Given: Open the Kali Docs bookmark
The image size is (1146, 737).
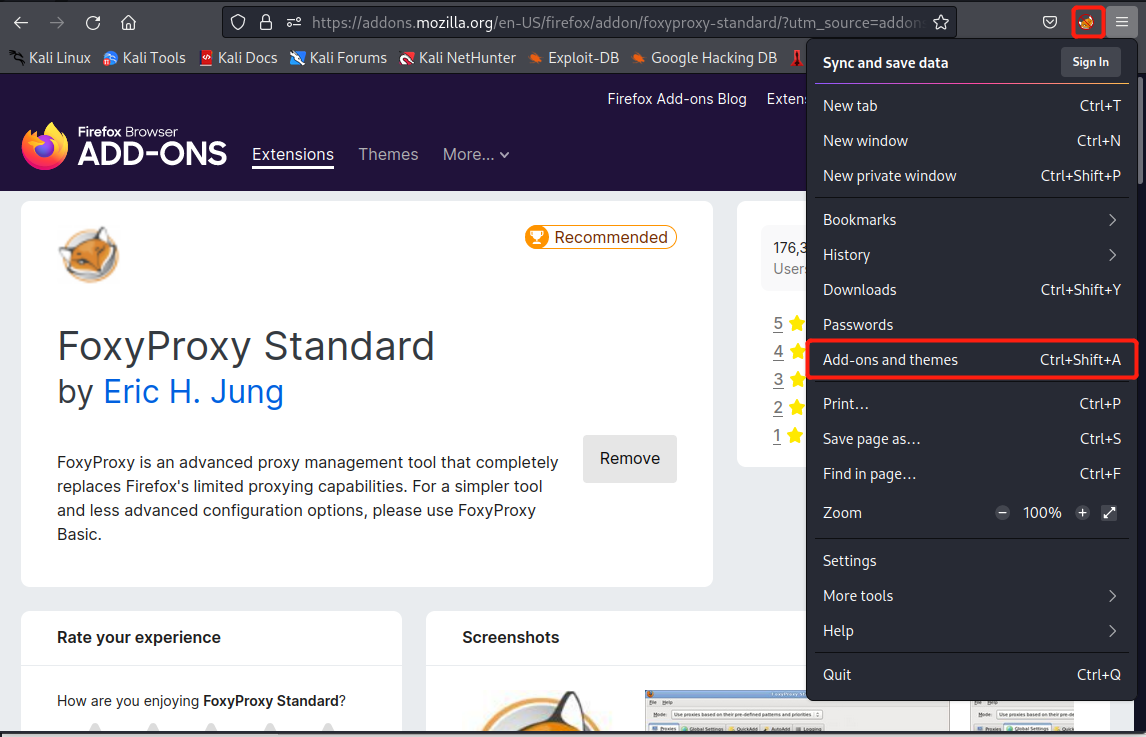Looking at the screenshot, I should click(238, 58).
